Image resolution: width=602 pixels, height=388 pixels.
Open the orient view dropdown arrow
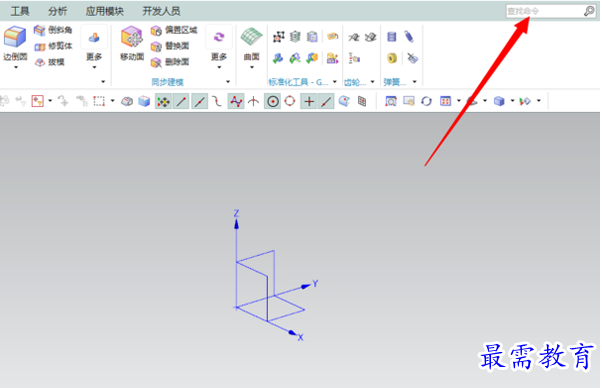pos(459,101)
